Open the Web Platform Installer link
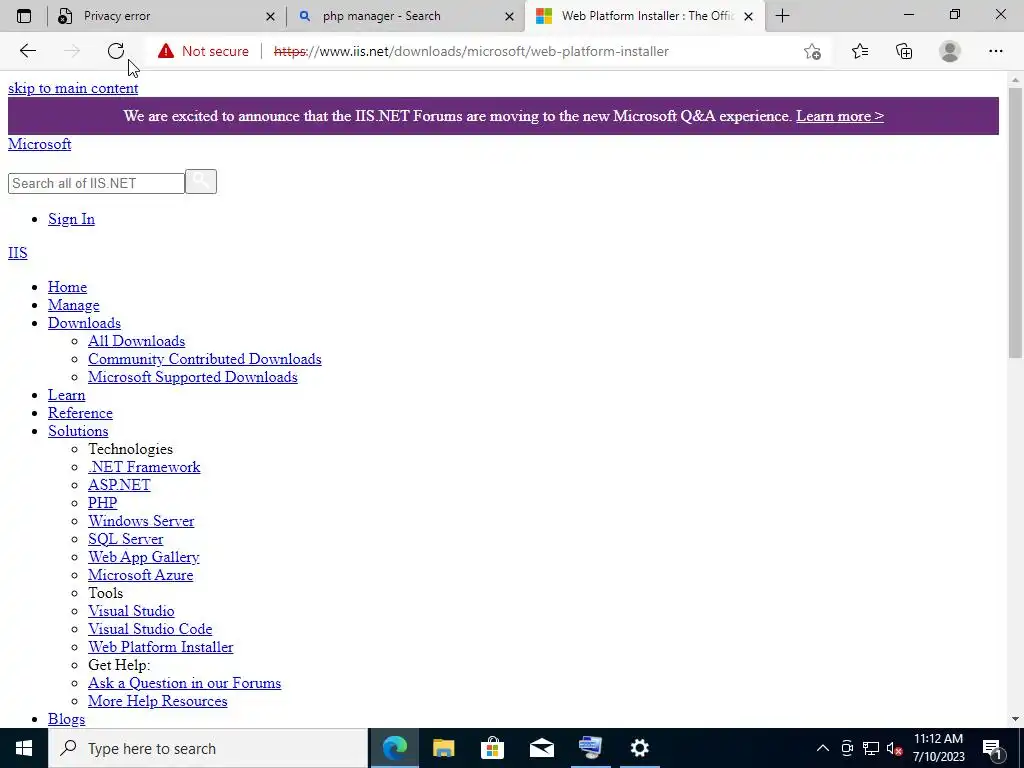 (x=161, y=647)
